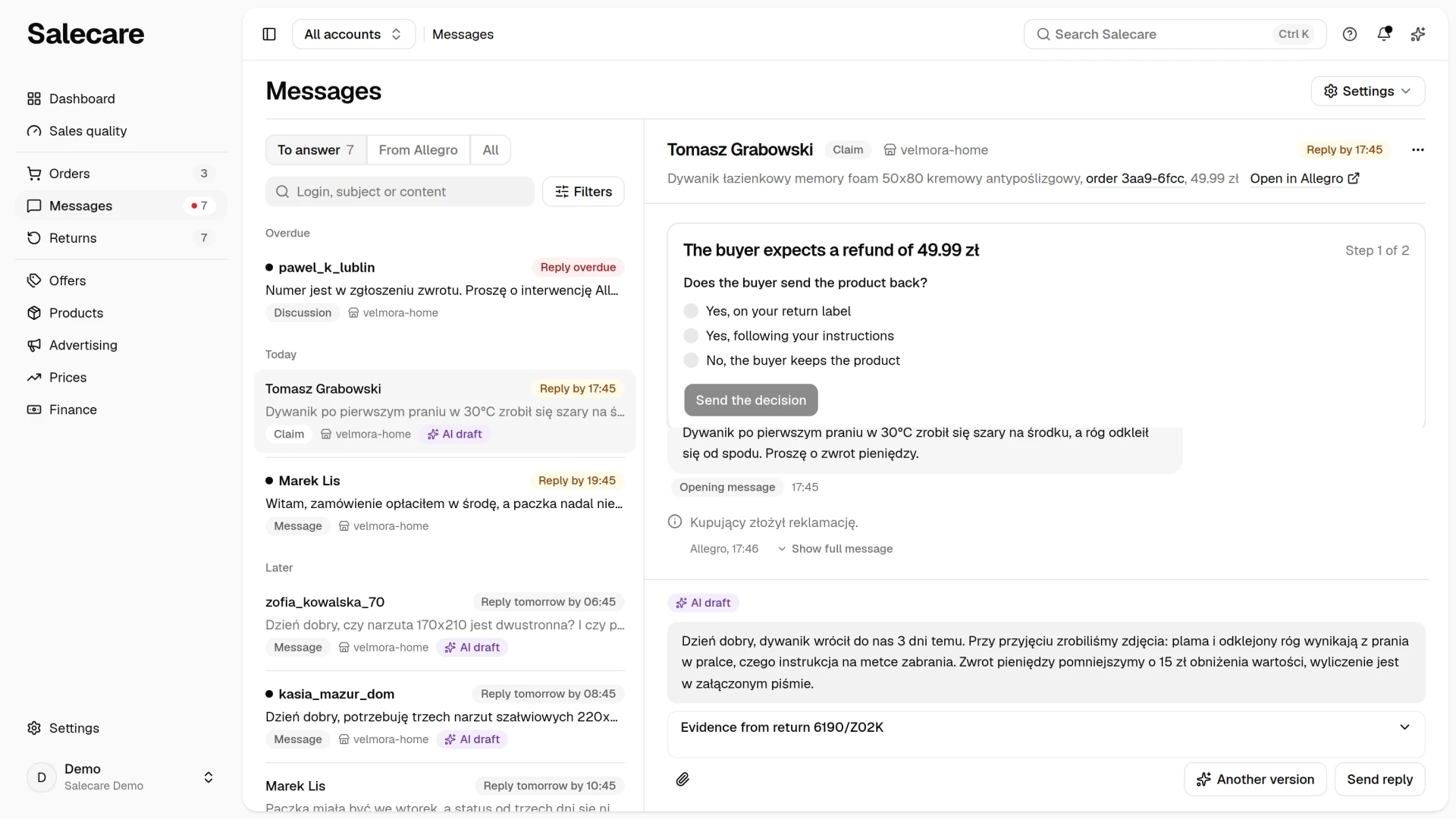The image size is (1456, 819).
Task: Select 'Yes, following your instructions' option
Action: point(789,336)
